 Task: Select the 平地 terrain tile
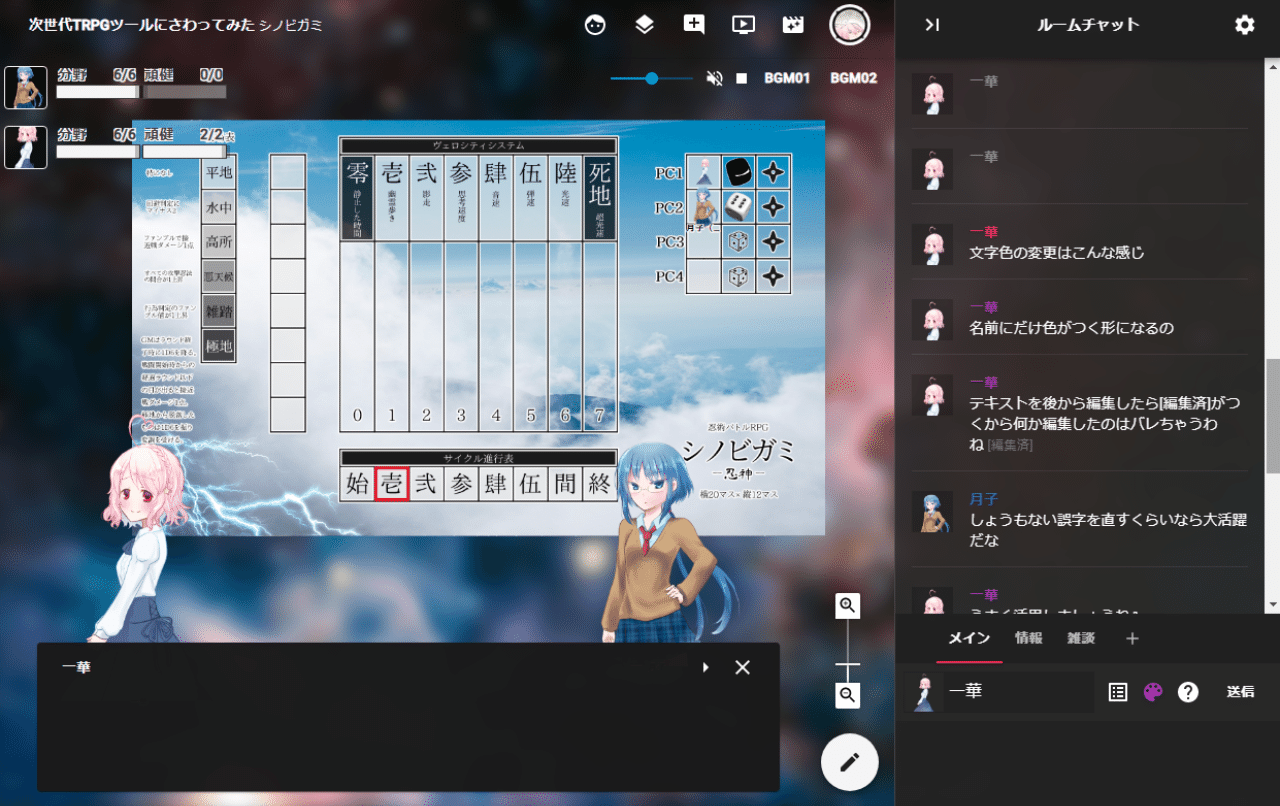pyautogui.click(x=219, y=172)
